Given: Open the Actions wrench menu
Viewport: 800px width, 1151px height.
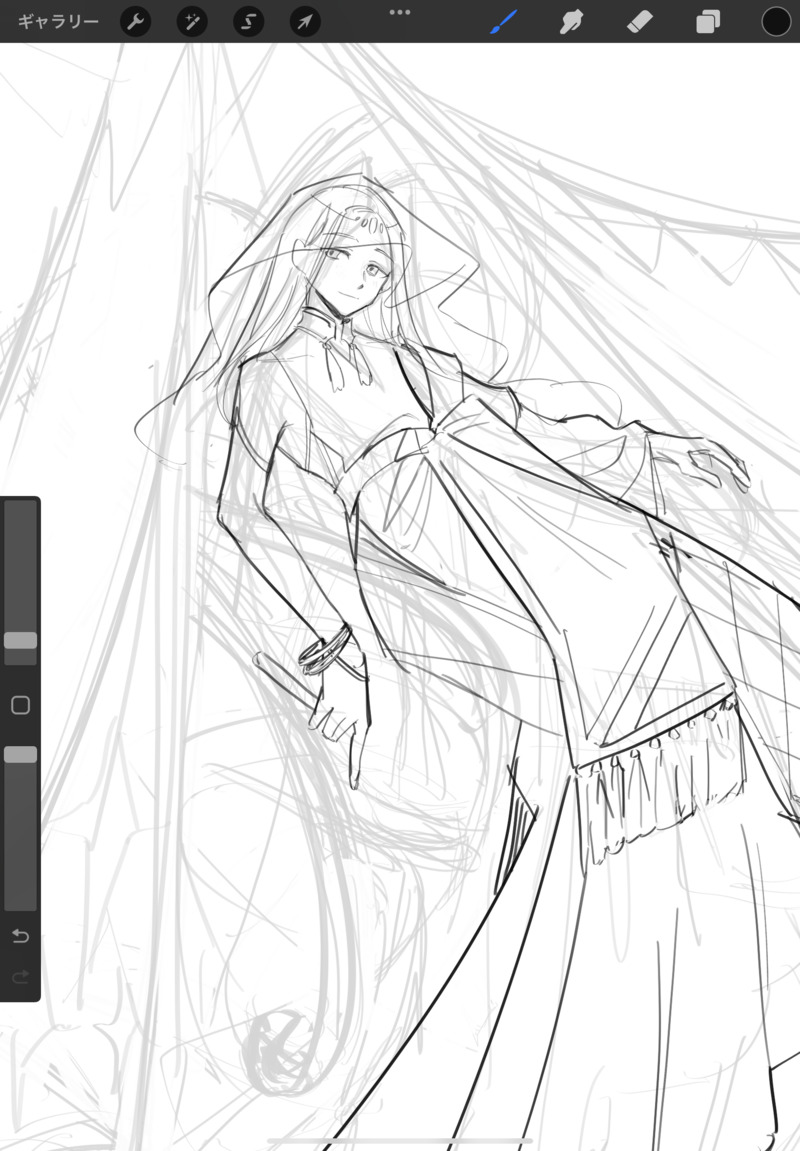Looking at the screenshot, I should click(x=135, y=21).
